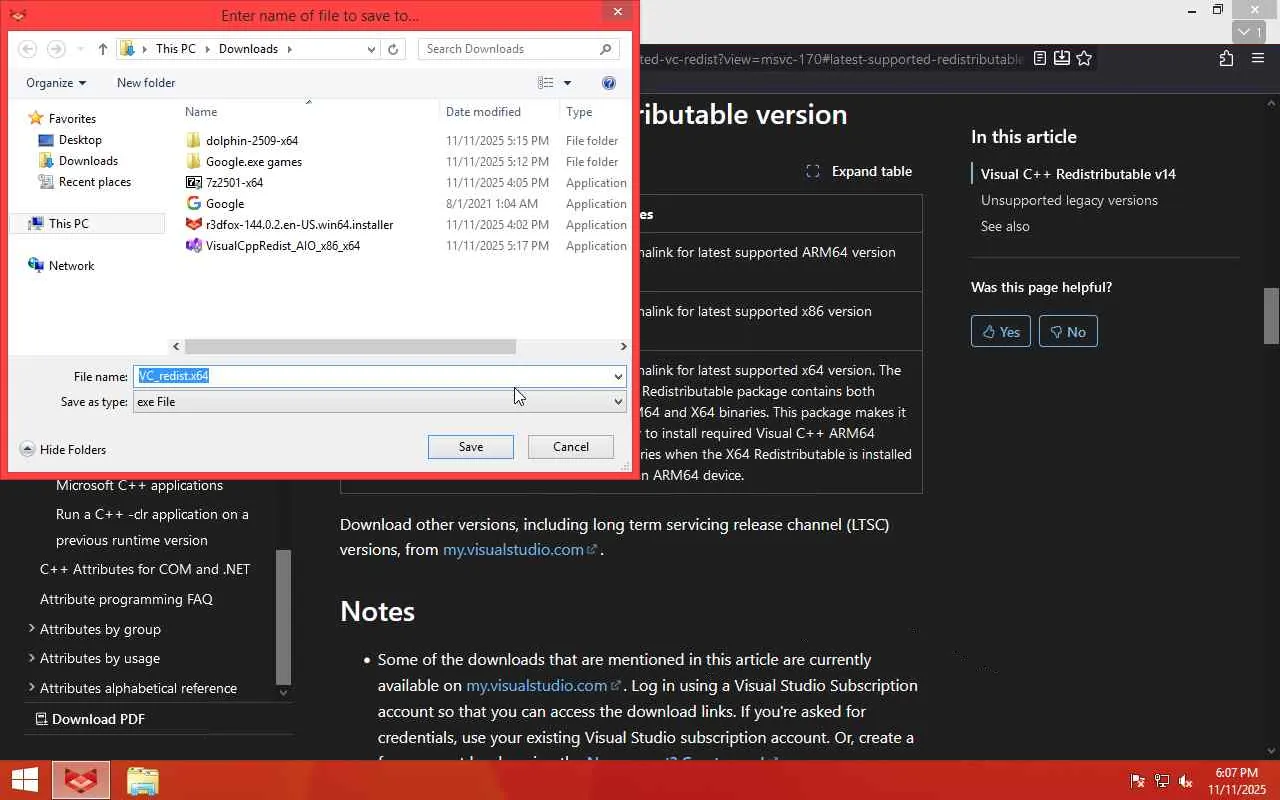1280x800 pixels.
Task: Open Attribute programming FAQ
Action: point(126,599)
